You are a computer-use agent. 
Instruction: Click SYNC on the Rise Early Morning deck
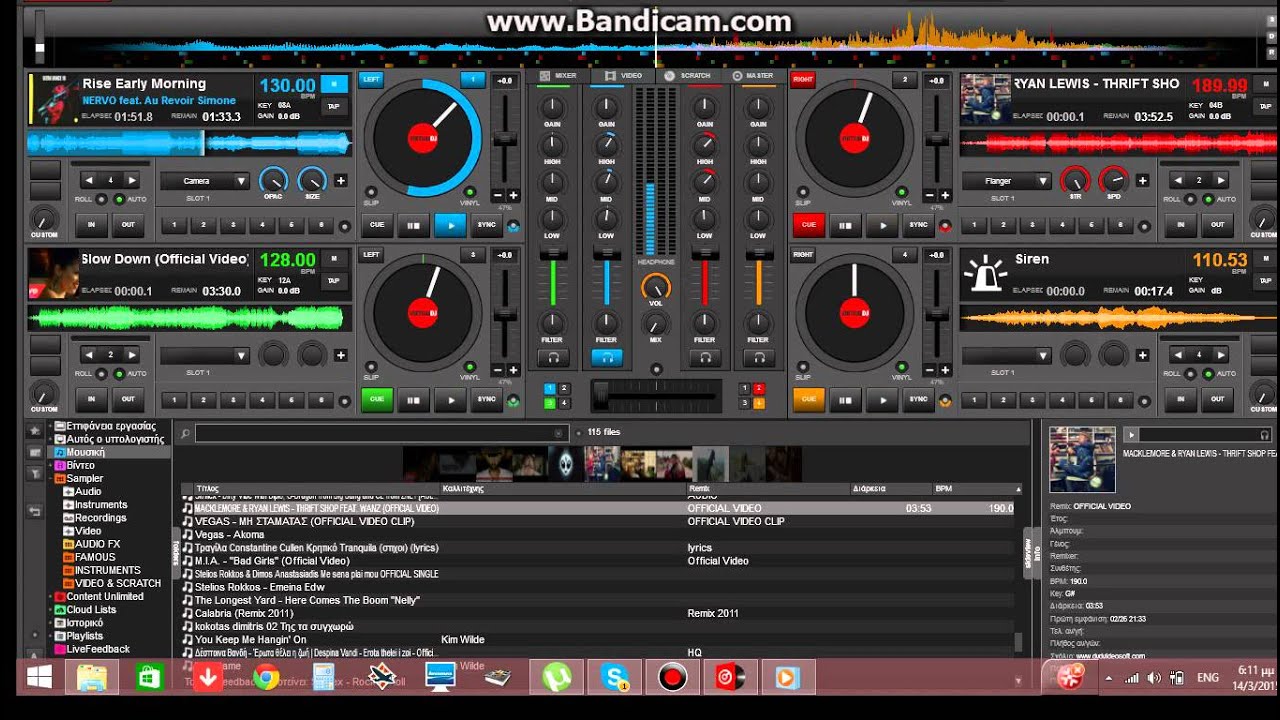pos(487,226)
